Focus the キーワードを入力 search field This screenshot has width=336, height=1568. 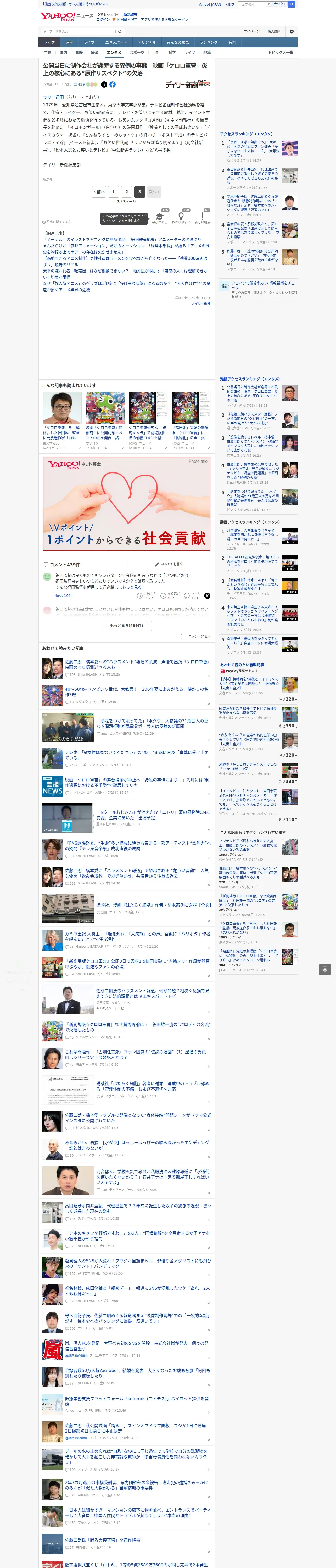point(79,31)
